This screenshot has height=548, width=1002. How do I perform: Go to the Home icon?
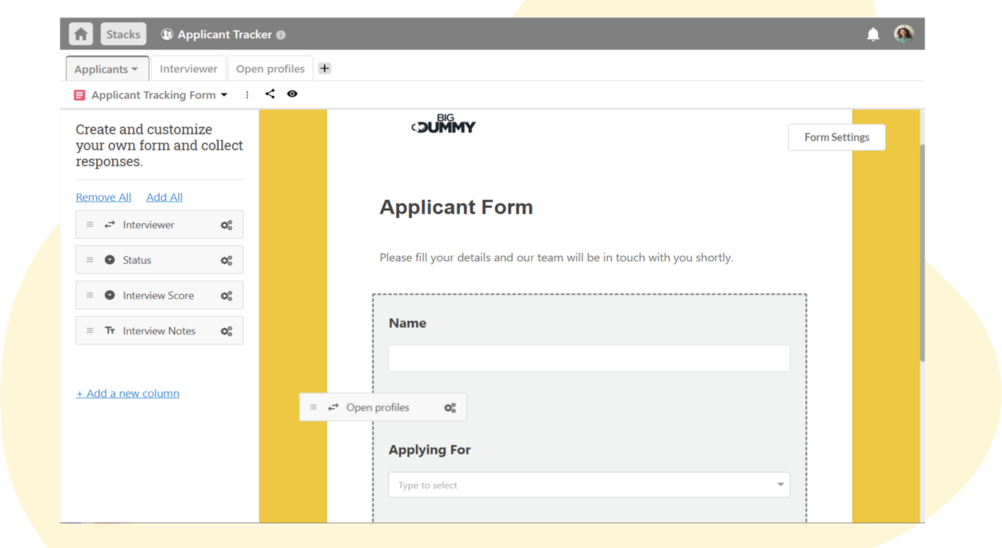pos(81,34)
